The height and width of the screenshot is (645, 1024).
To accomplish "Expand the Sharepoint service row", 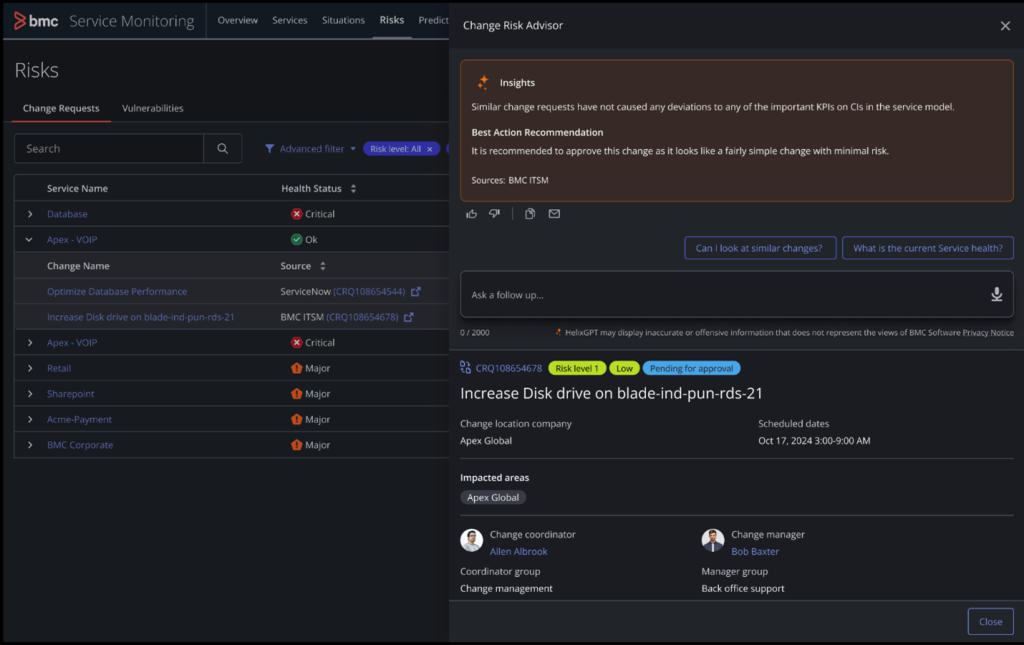I will pos(30,394).
